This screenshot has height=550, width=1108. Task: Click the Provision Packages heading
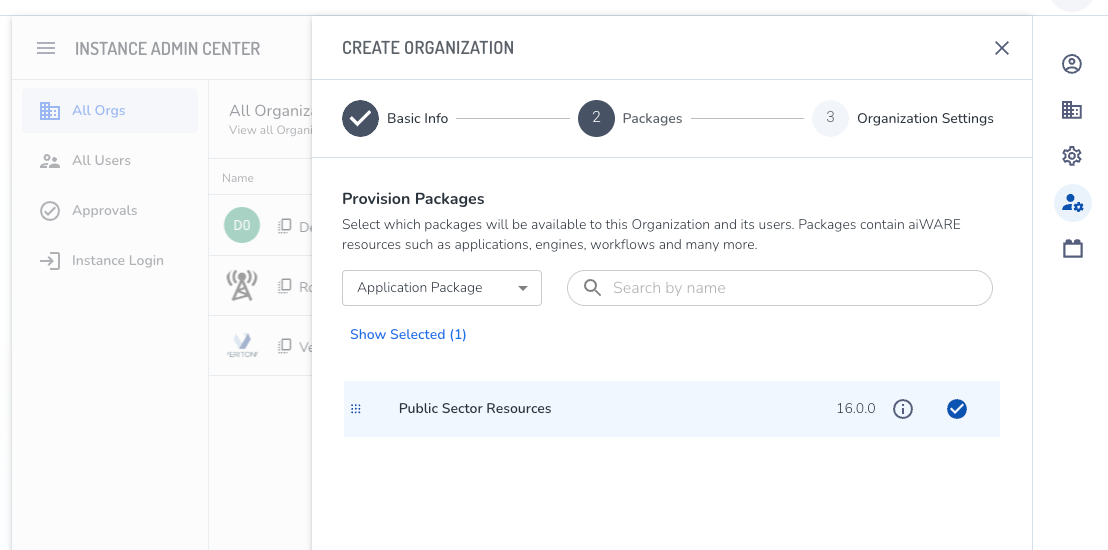413,199
